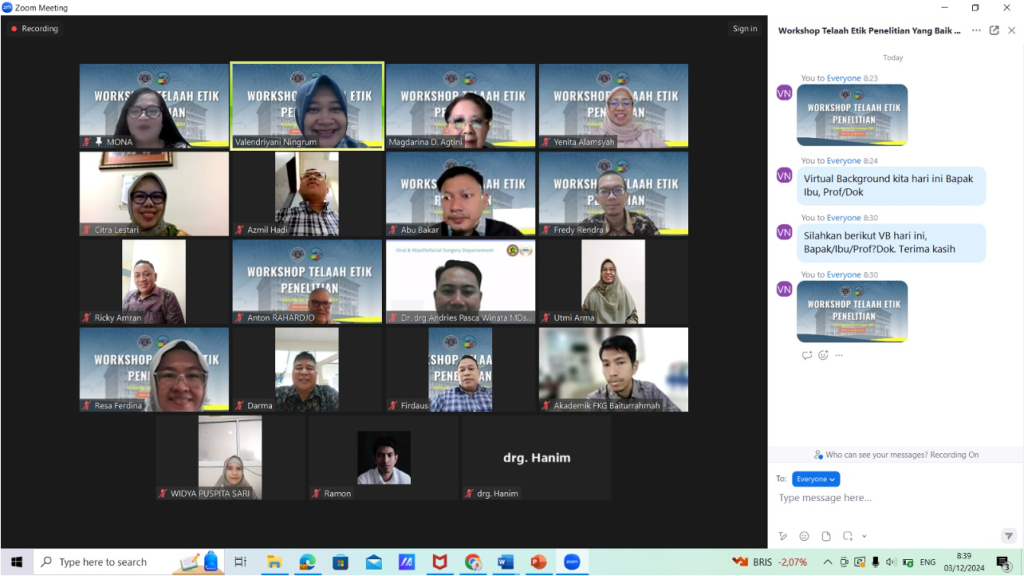
Task: Open the Everyone recipient dropdown
Action: (x=816, y=479)
